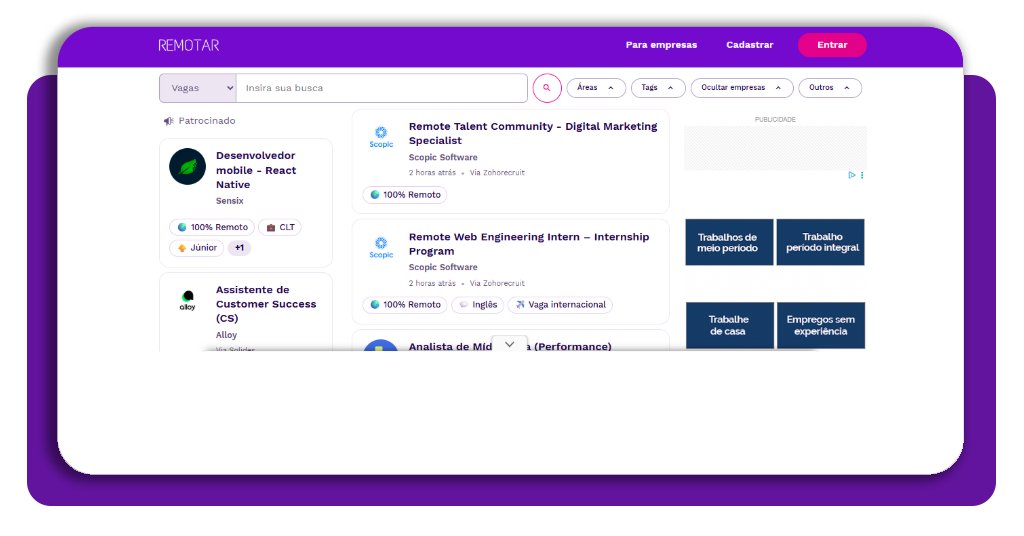Click the AdChoices triangle icon

point(852,175)
